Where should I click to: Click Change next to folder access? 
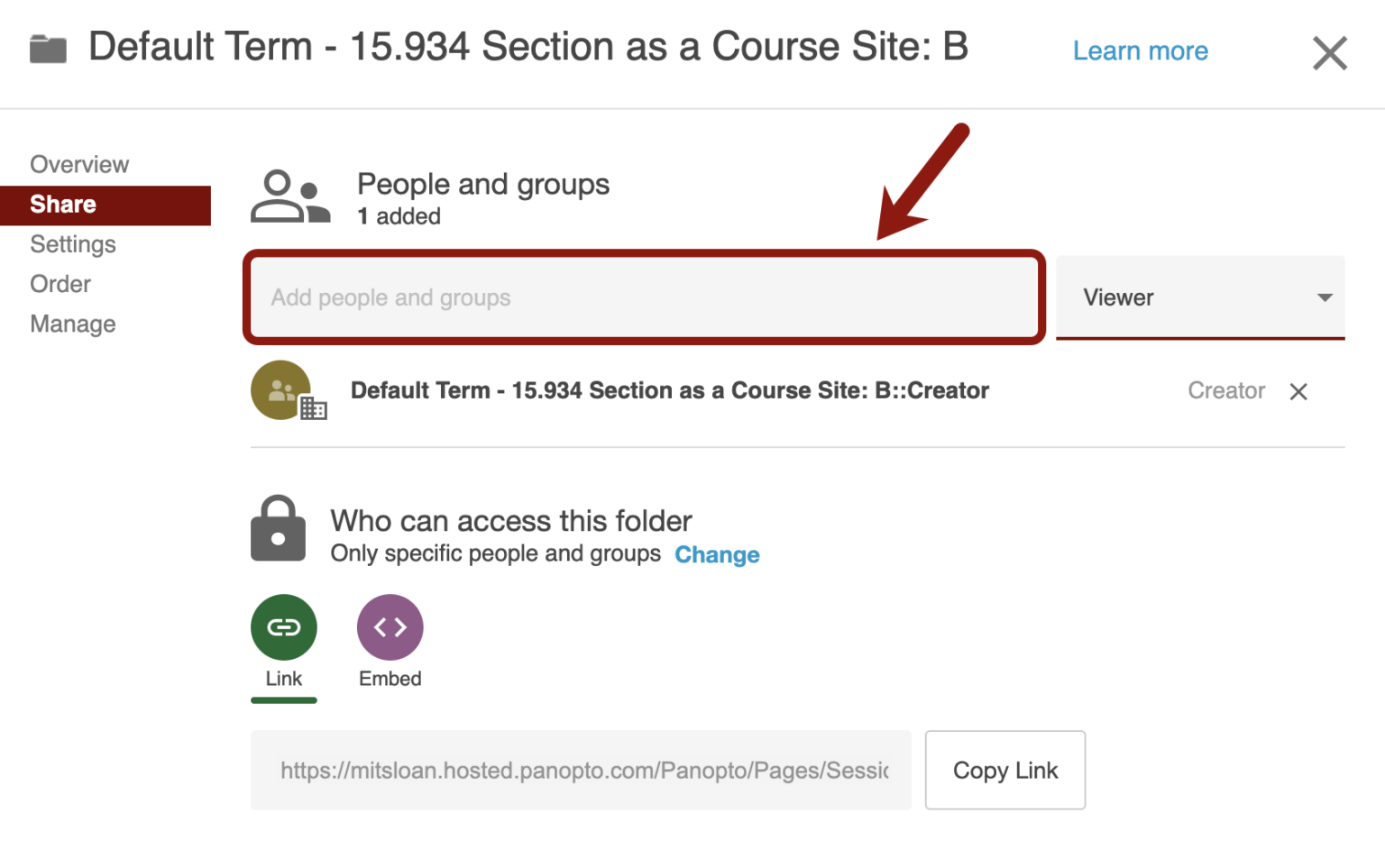point(717,554)
